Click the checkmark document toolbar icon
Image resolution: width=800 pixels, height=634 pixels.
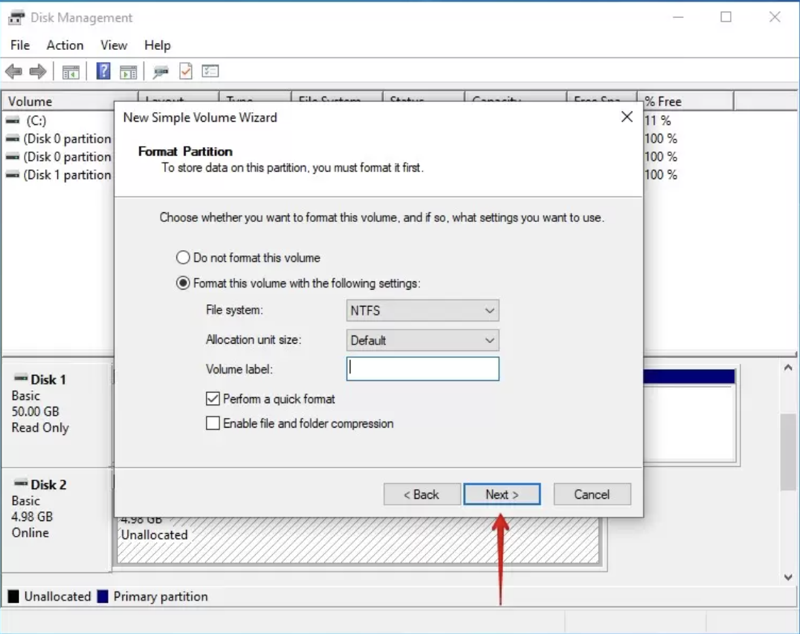pyautogui.click(x=185, y=72)
